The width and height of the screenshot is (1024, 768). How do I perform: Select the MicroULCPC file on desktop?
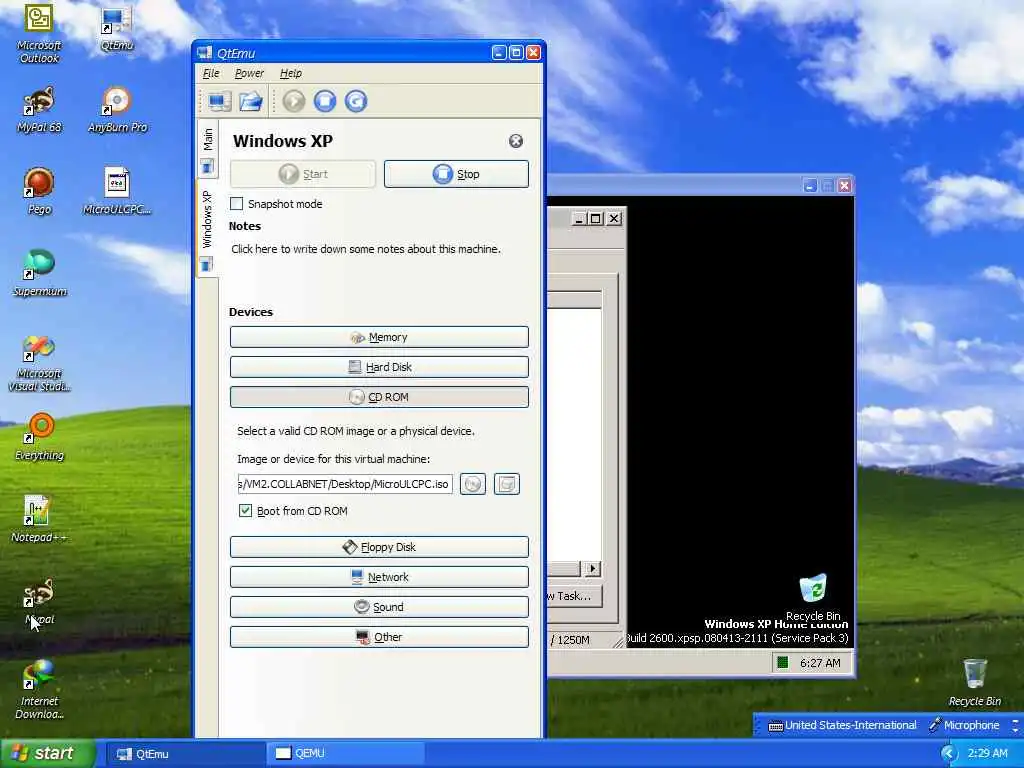click(x=117, y=191)
